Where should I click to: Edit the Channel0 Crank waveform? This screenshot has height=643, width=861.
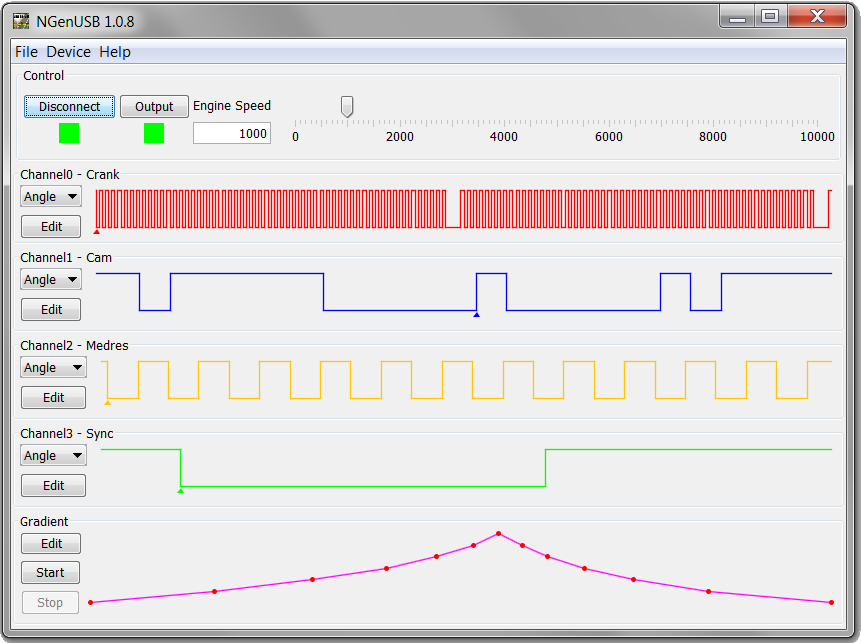click(51, 226)
